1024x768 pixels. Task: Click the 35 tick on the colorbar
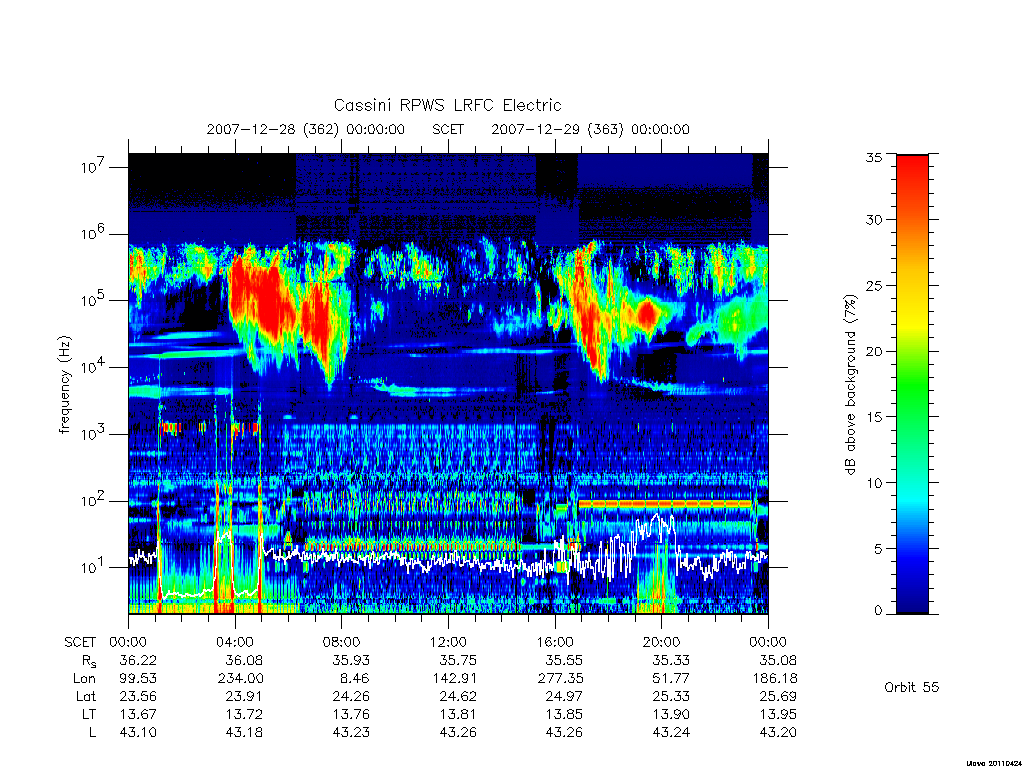(x=874, y=157)
